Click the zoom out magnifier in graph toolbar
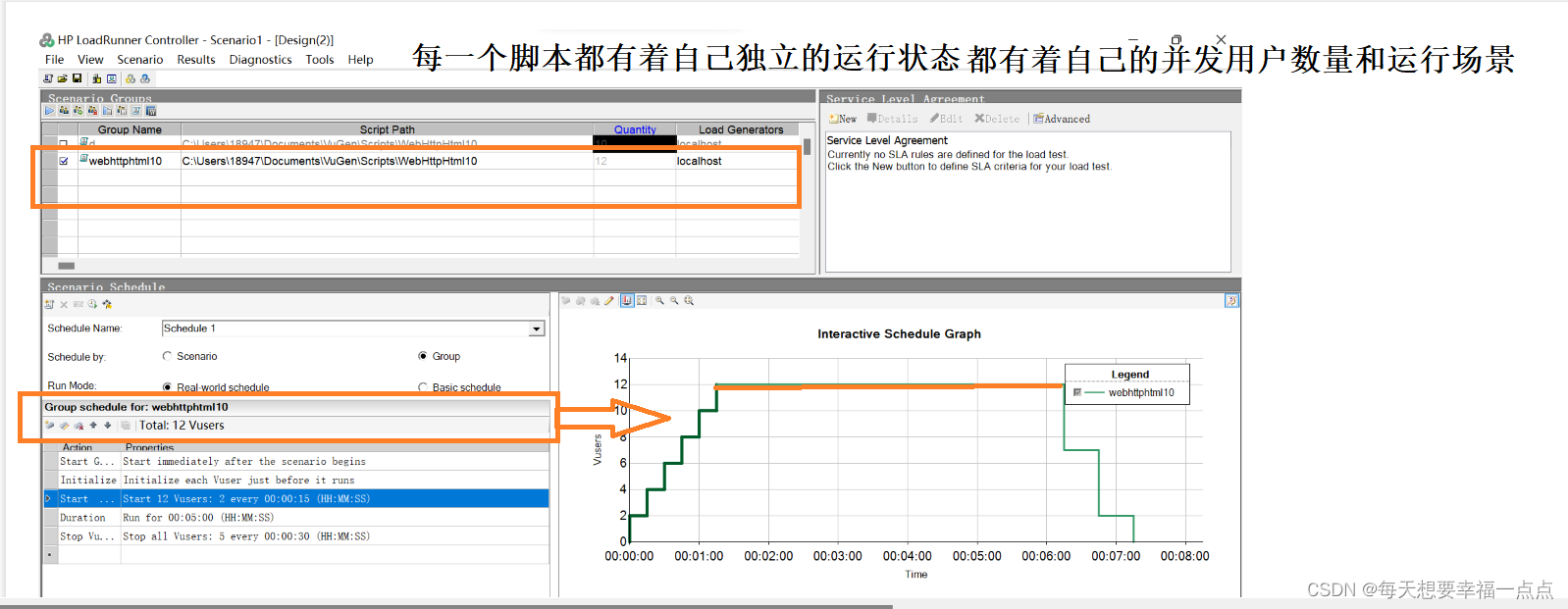This screenshot has height=609, width=1568. [674, 301]
